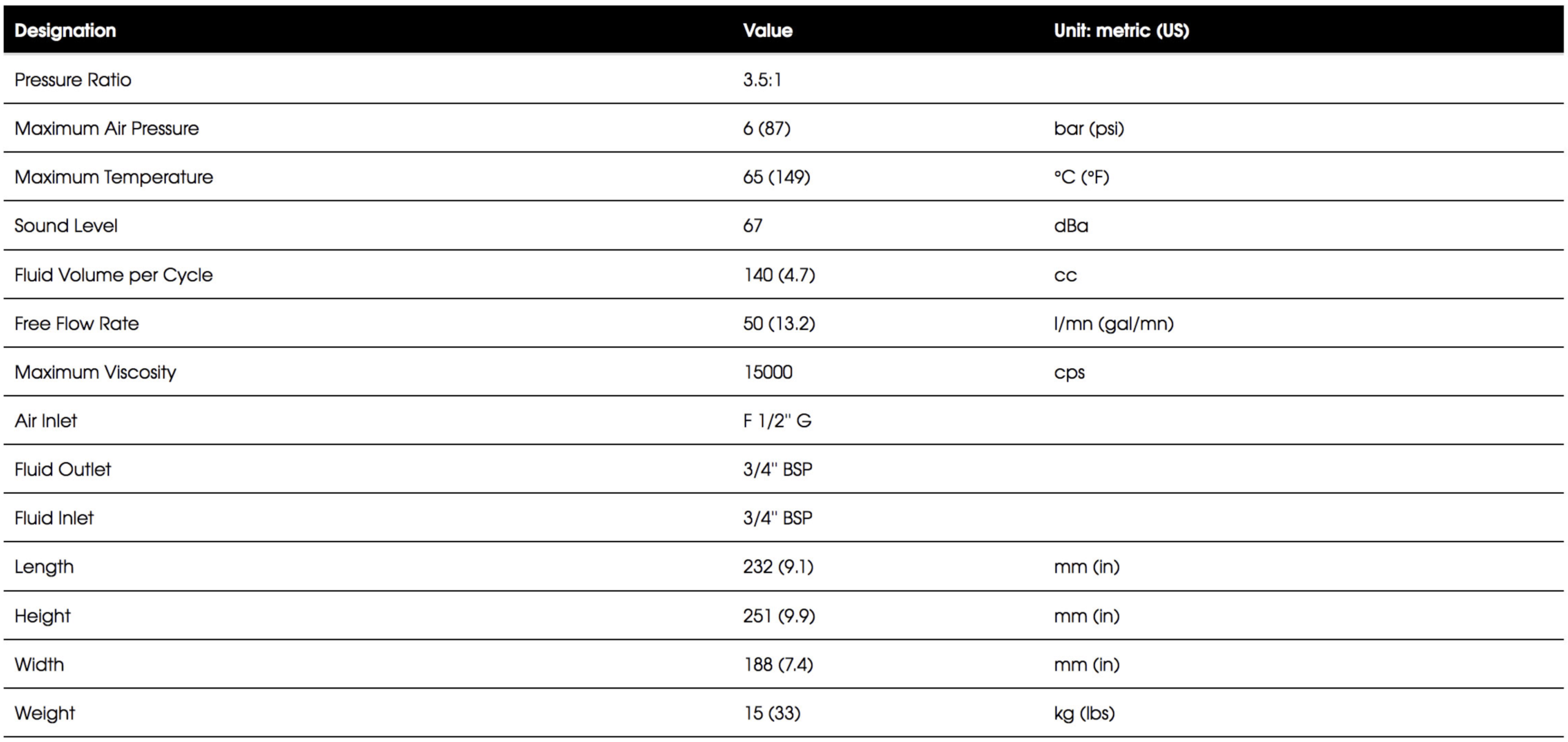
Task: Click the dBa unit cell
Action: 1071,225
